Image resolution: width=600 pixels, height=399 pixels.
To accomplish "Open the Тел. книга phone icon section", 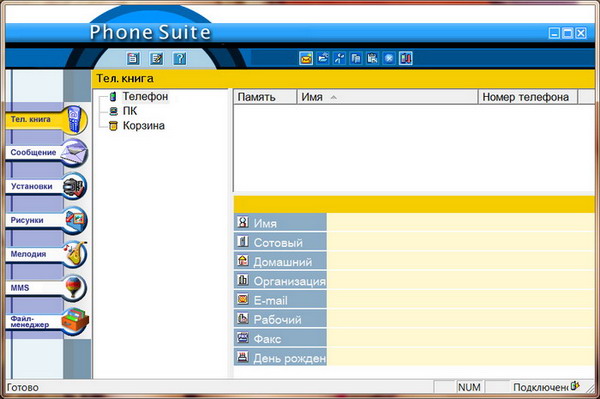I will [x=75, y=119].
